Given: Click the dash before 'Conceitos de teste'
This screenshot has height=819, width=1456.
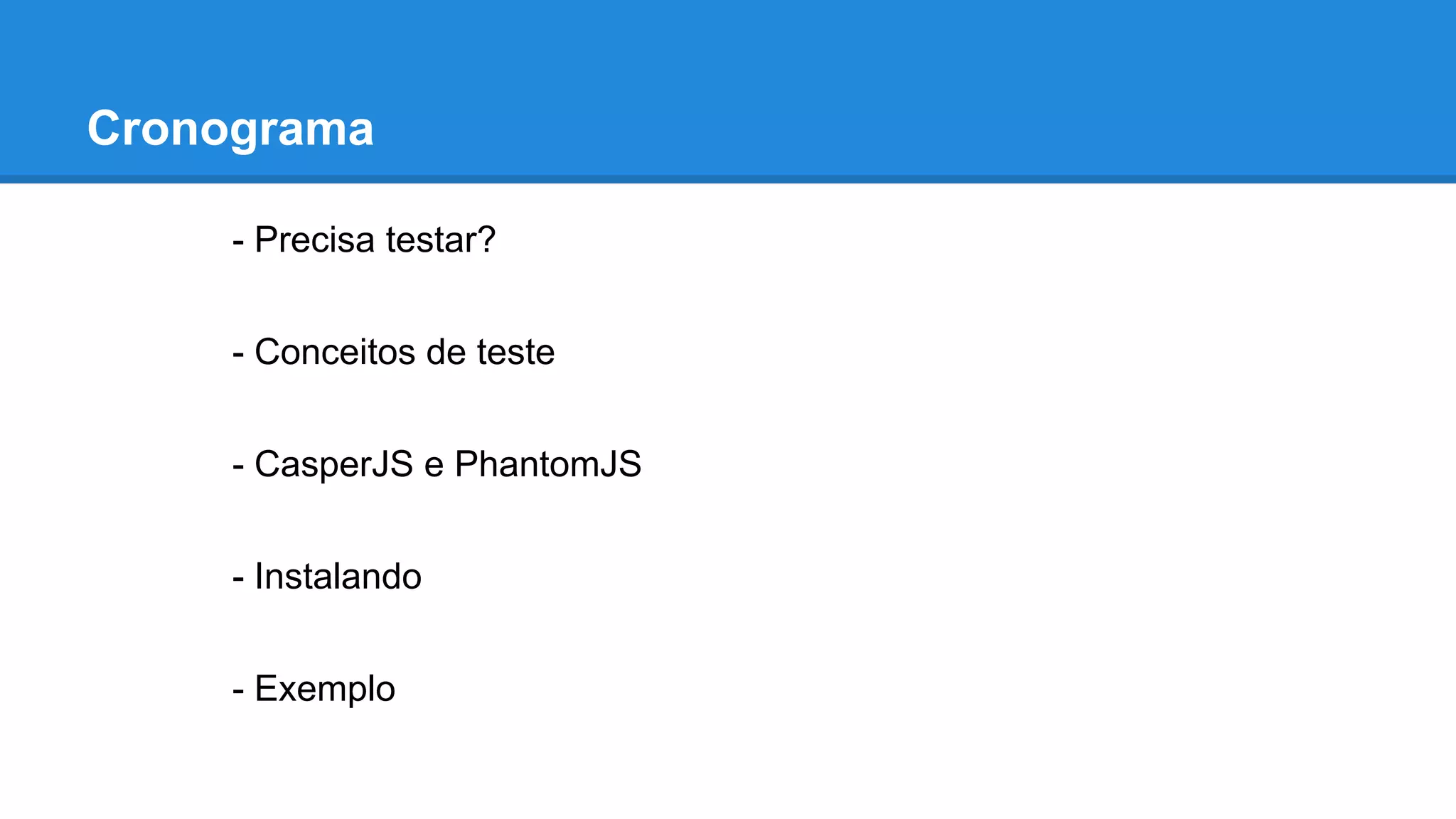Looking at the screenshot, I should (239, 354).
